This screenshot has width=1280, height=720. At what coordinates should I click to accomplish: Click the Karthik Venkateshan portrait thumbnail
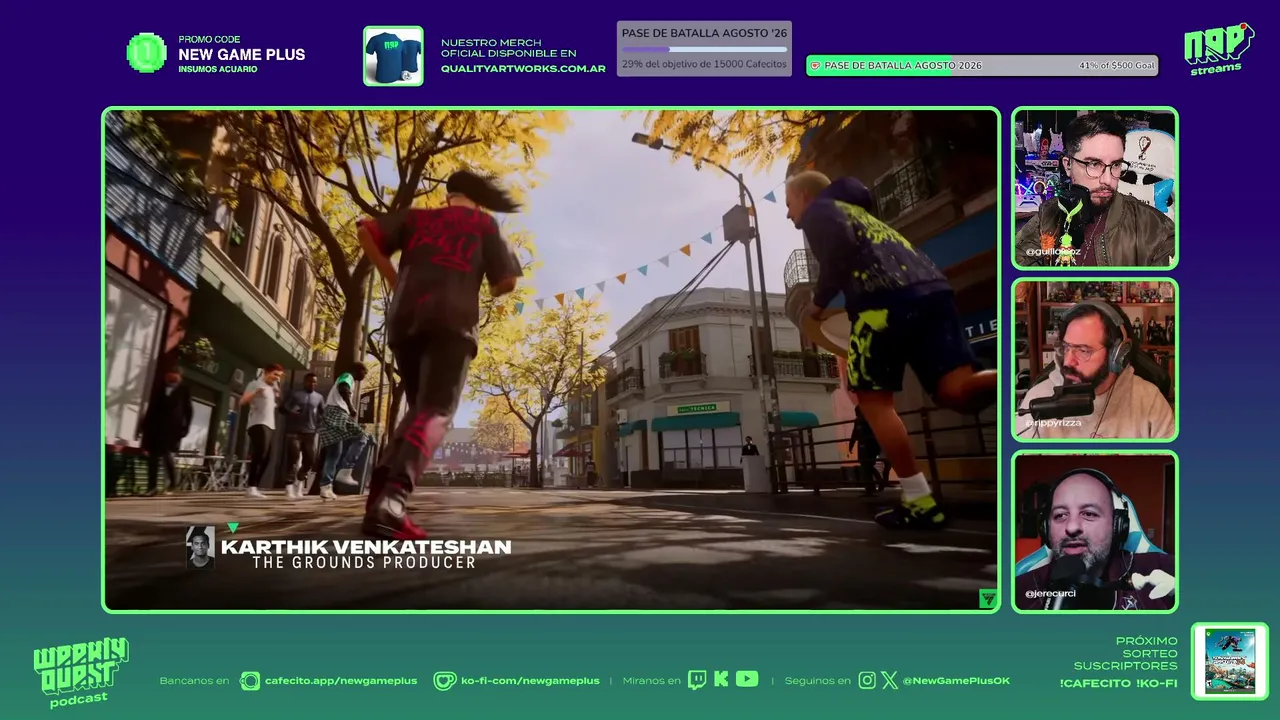click(x=200, y=547)
